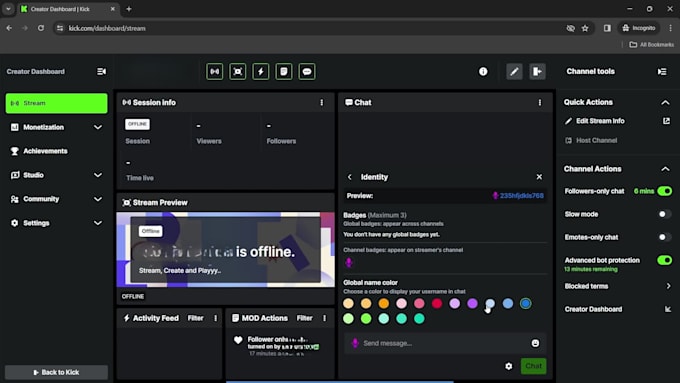Image resolution: width=680 pixels, height=383 pixels.
Task: Collapse Quick Actions section
Action: 665,102
